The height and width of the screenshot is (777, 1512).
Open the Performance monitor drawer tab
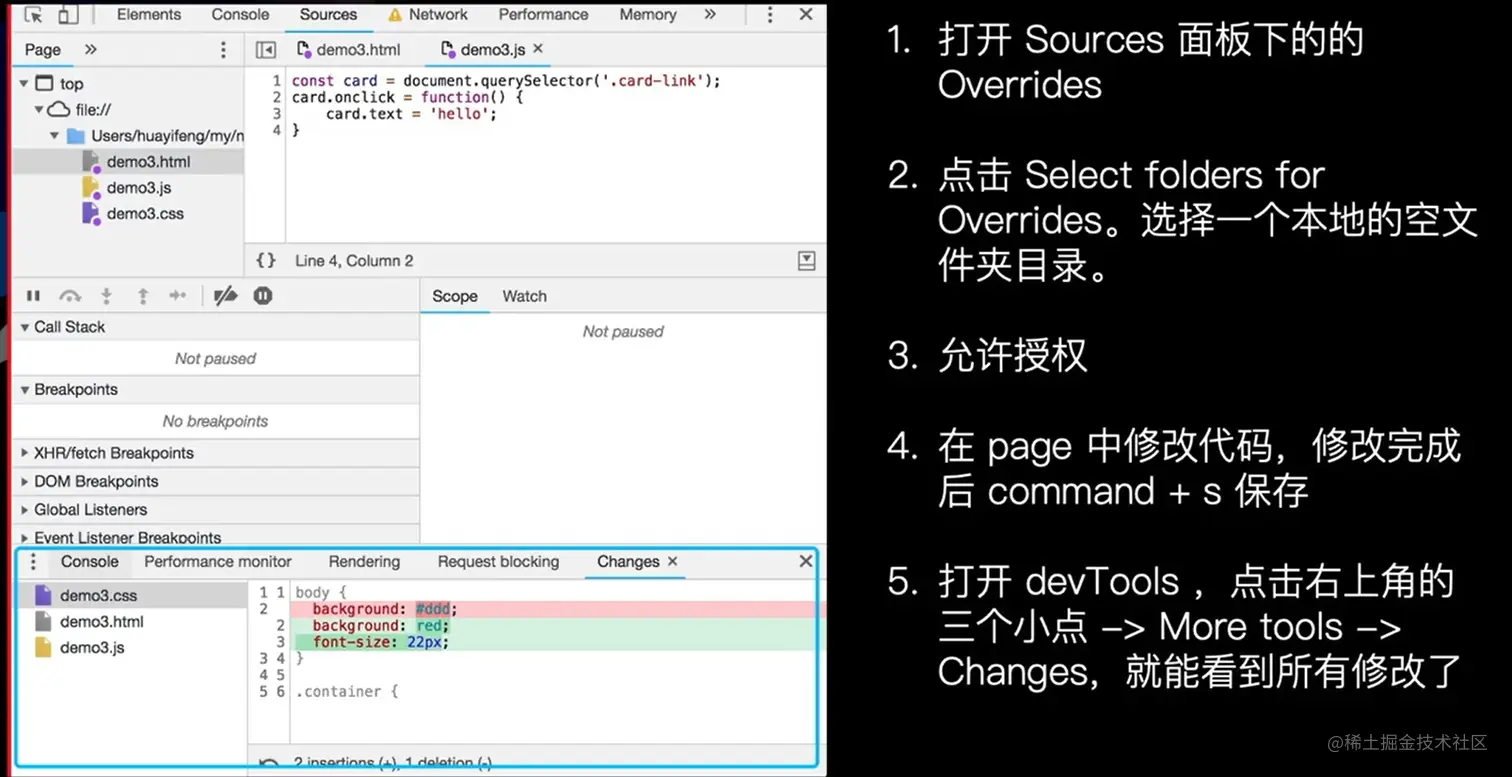coord(218,562)
